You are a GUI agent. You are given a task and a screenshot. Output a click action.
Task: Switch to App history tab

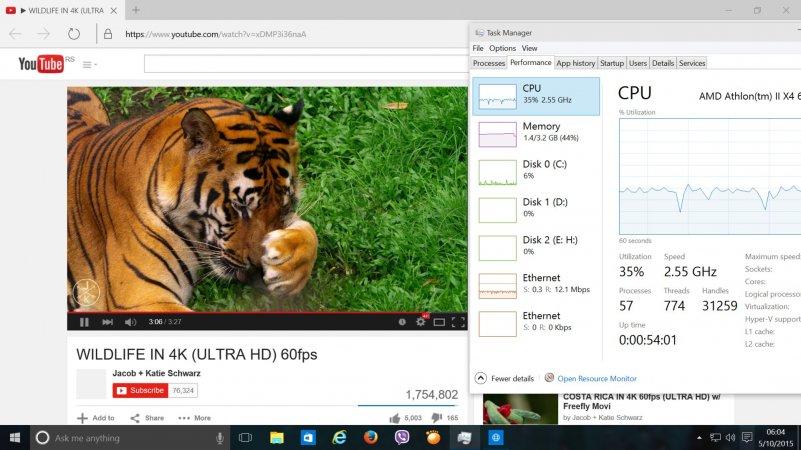tap(576, 63)
